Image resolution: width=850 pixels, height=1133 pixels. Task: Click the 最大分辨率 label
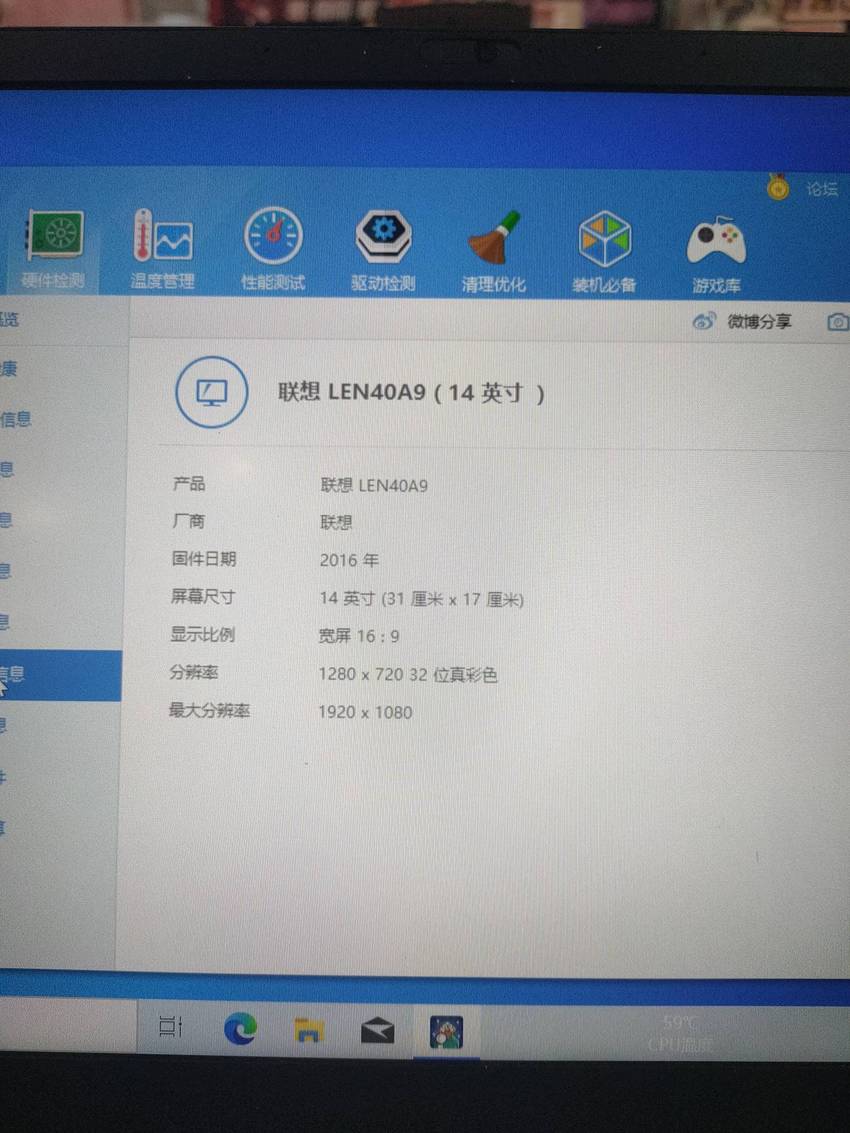coord(210,710)
